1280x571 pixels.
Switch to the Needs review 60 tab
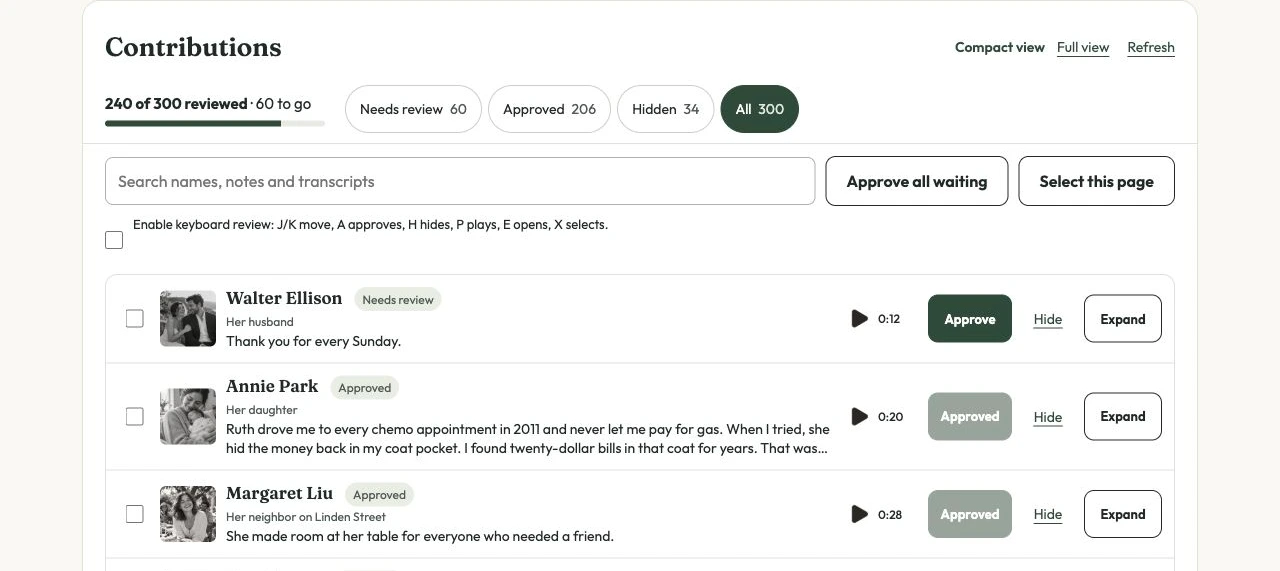tap(413, 109)
